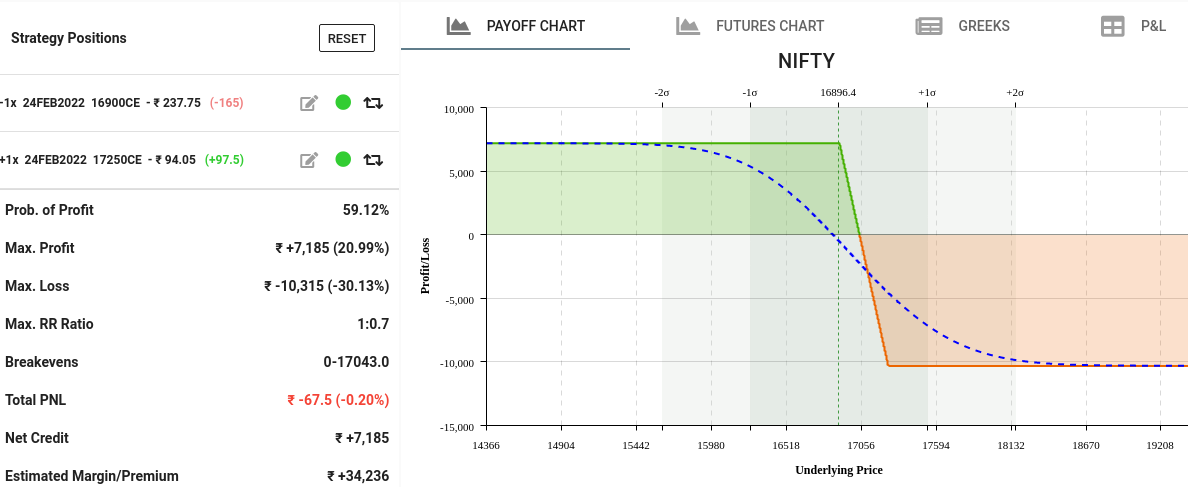Click the P&L grid icon

(x=1112, y=26)
